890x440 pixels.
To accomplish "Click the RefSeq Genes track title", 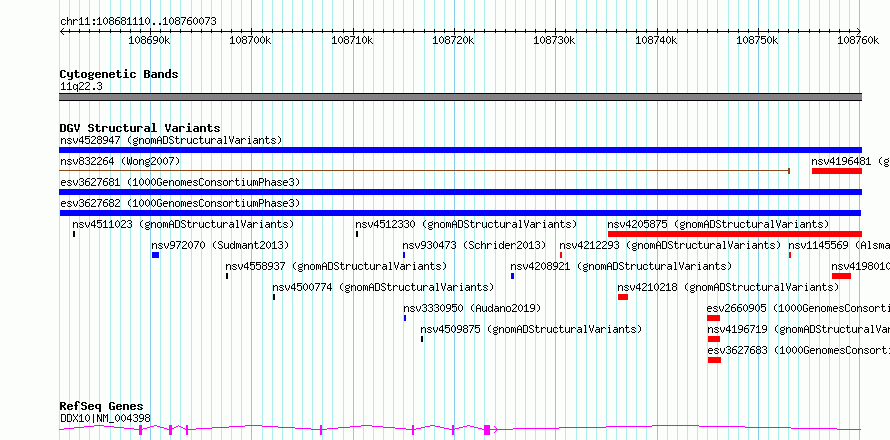I will [101, 406].
